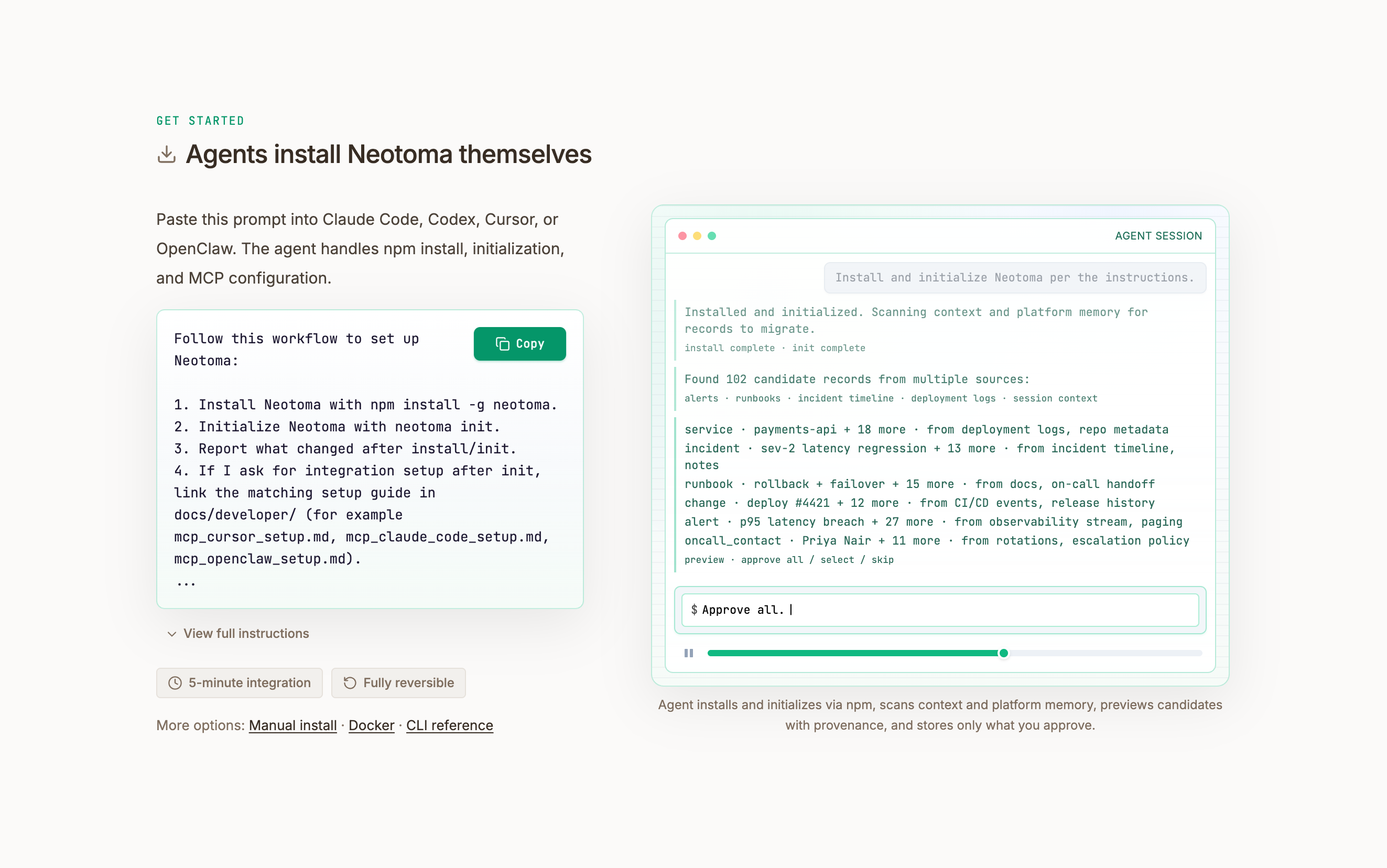Click the download icon beside the heading
Image resolution: width=1387 pixels, height=868 pixels.
click(166, 154)
